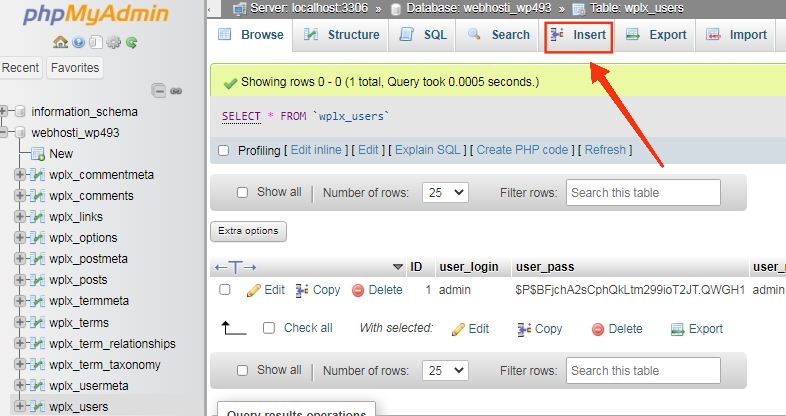The image size is (786, 416).
Task: Switch to the Browse tab
Action: (x=251, y=35)
